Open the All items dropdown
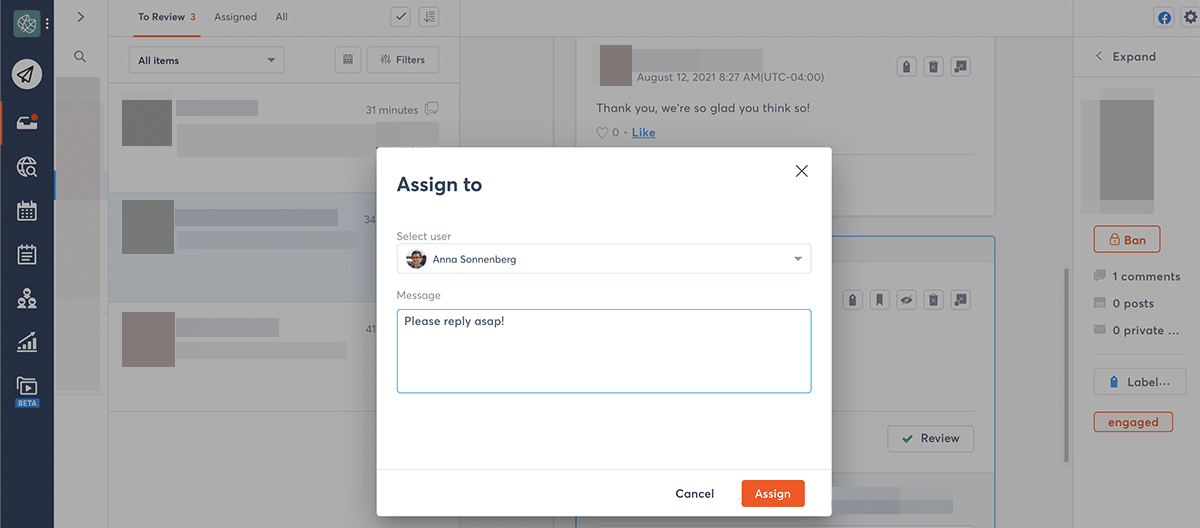This screenshot has height=528, width=1200. pyautogui.click(x=206, y=60)
